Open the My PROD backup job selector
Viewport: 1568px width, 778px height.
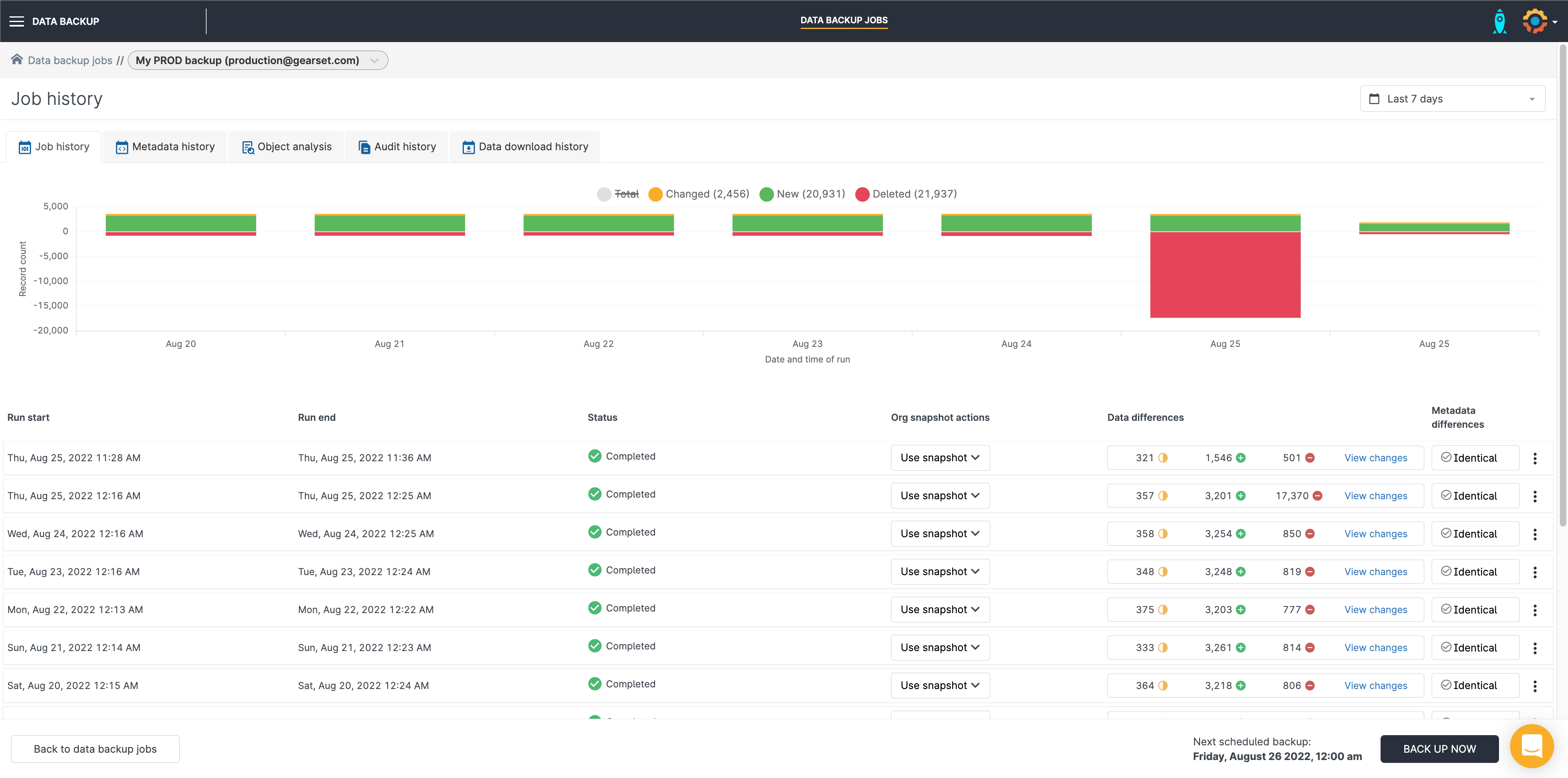point(258,60)
